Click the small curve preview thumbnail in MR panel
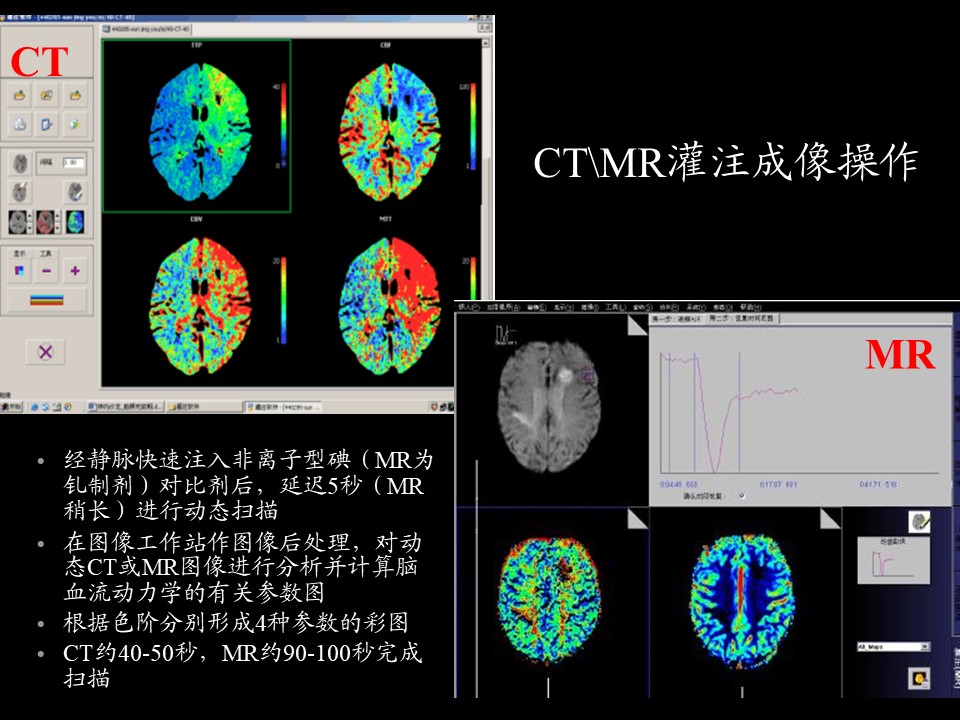 click(893, 560)
